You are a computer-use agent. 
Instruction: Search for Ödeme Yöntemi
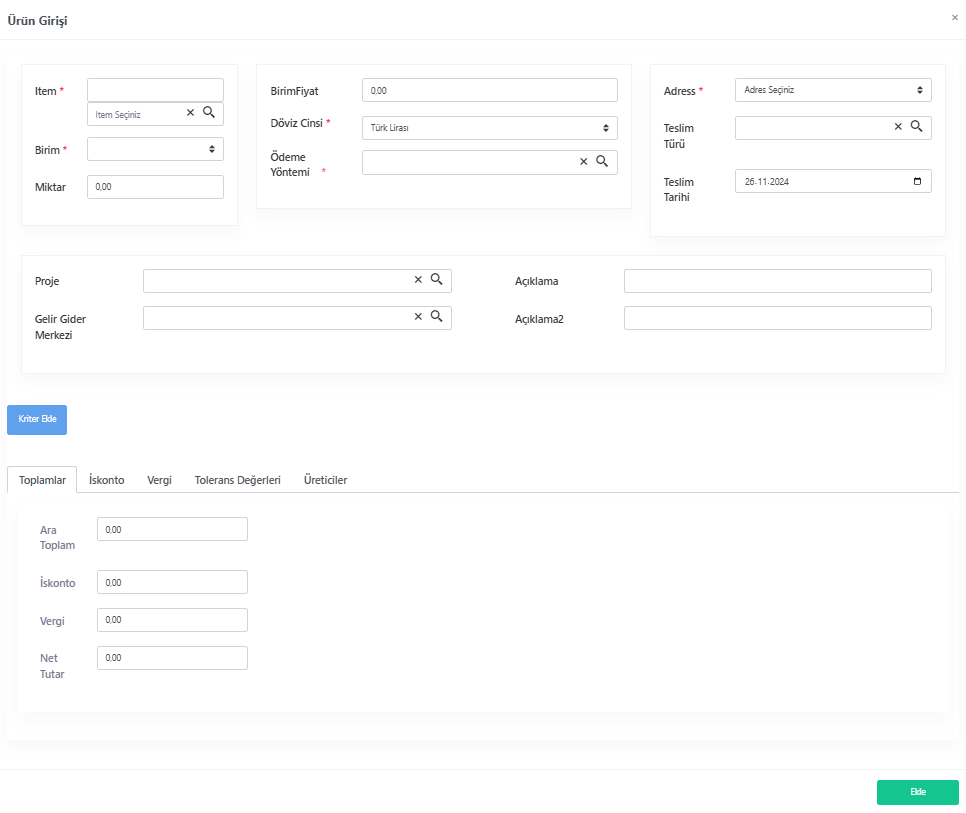pos(602,161)
